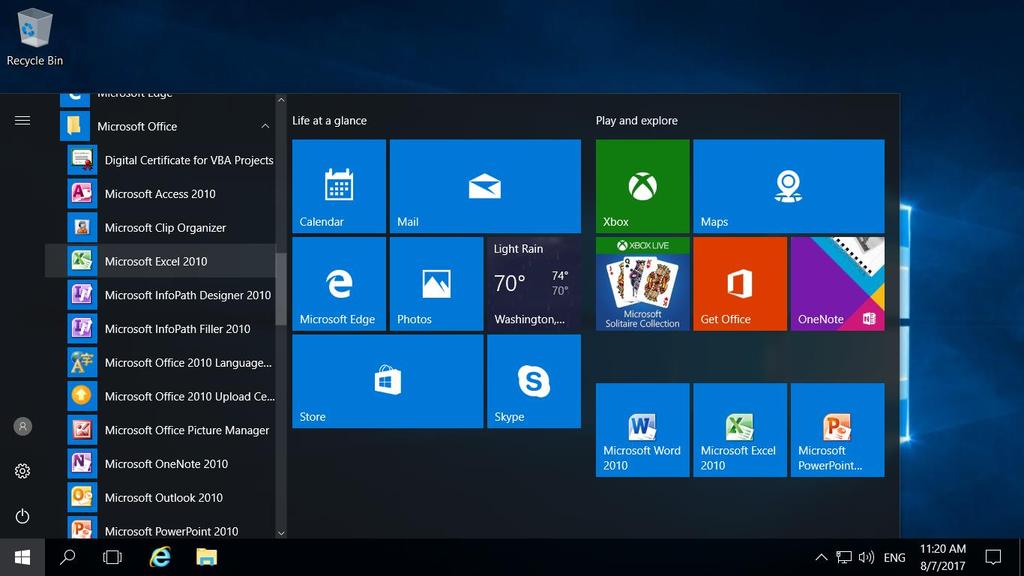Open Microsoft Office Picture Manager
The image size is (1024, 576).
[160, 430]
